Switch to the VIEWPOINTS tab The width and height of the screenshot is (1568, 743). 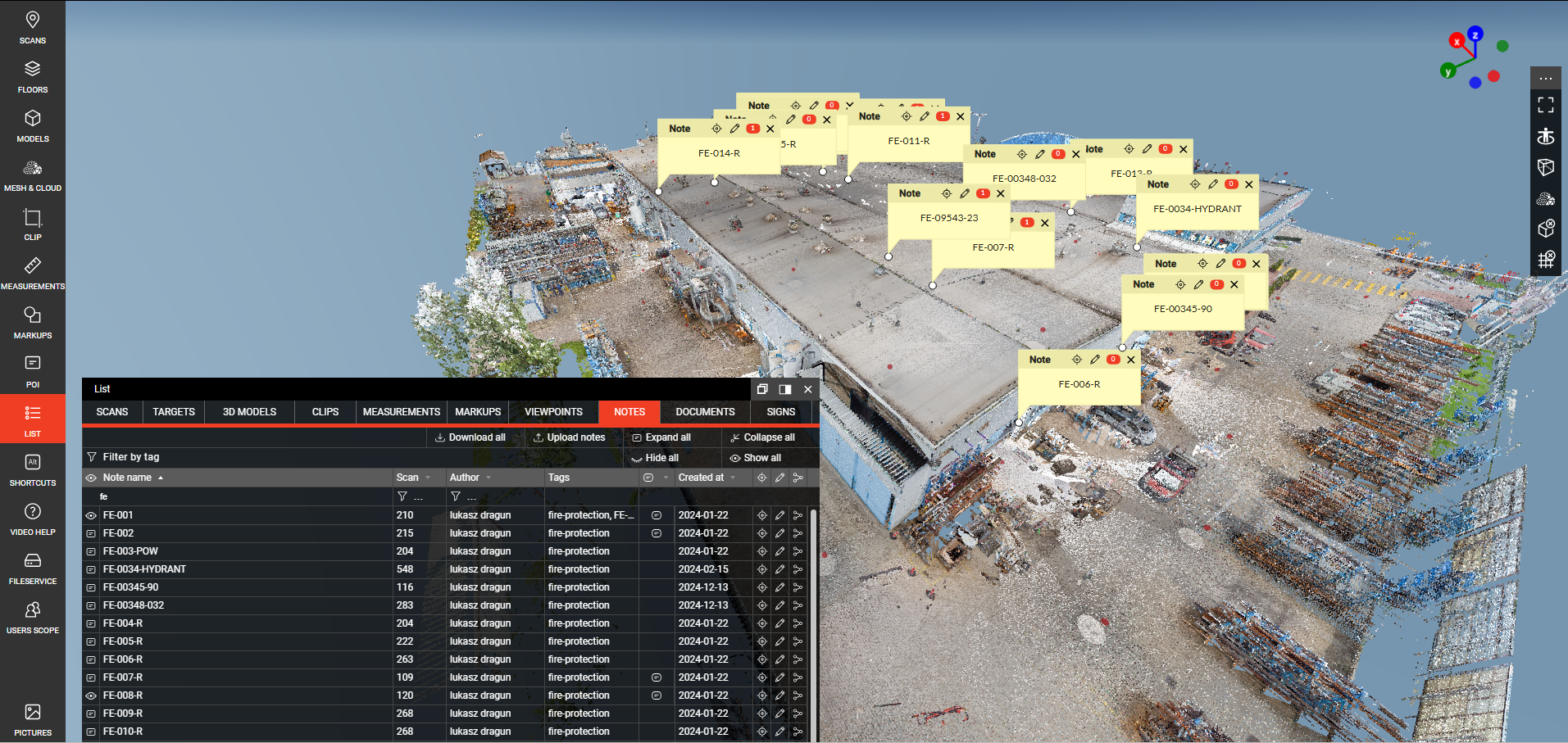(x=553, y=411)
